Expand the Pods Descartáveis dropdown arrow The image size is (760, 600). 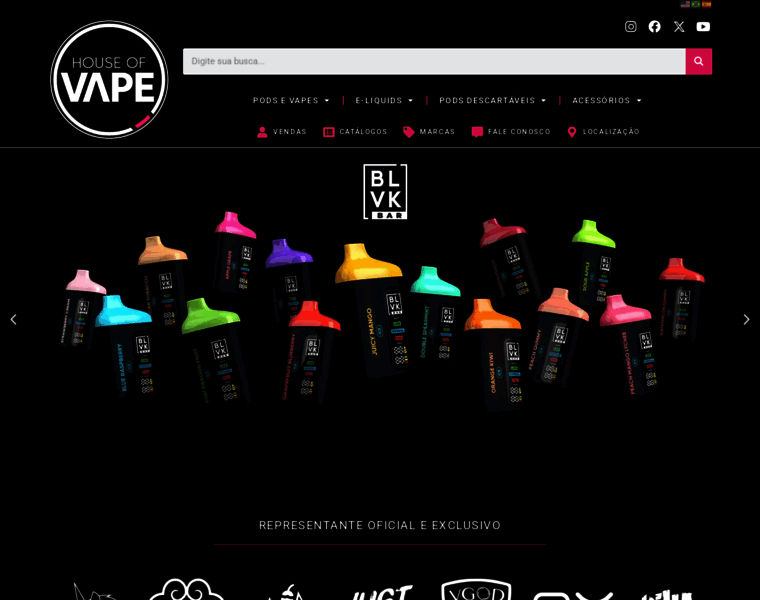543,100
